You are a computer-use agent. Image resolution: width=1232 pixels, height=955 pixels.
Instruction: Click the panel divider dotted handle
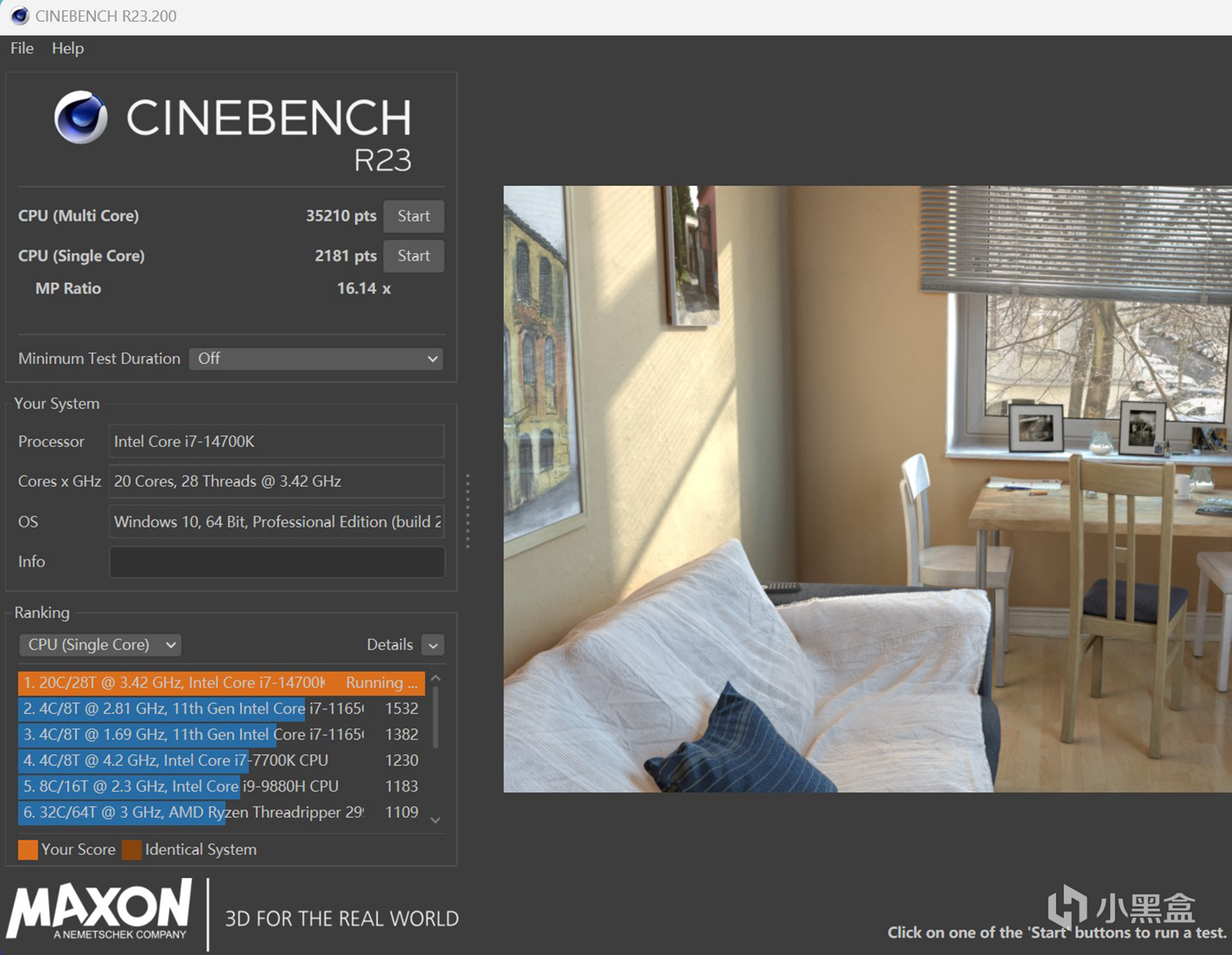(468, 511)
